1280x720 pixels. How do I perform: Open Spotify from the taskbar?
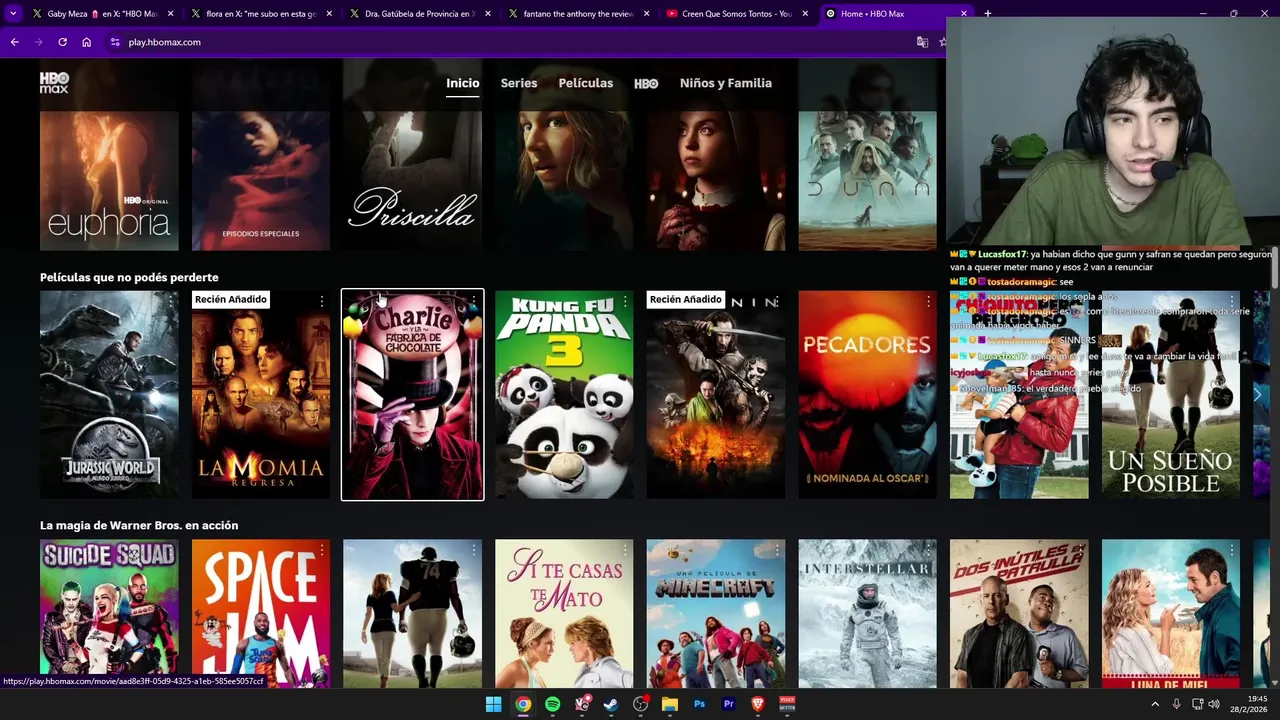[552, 704]
